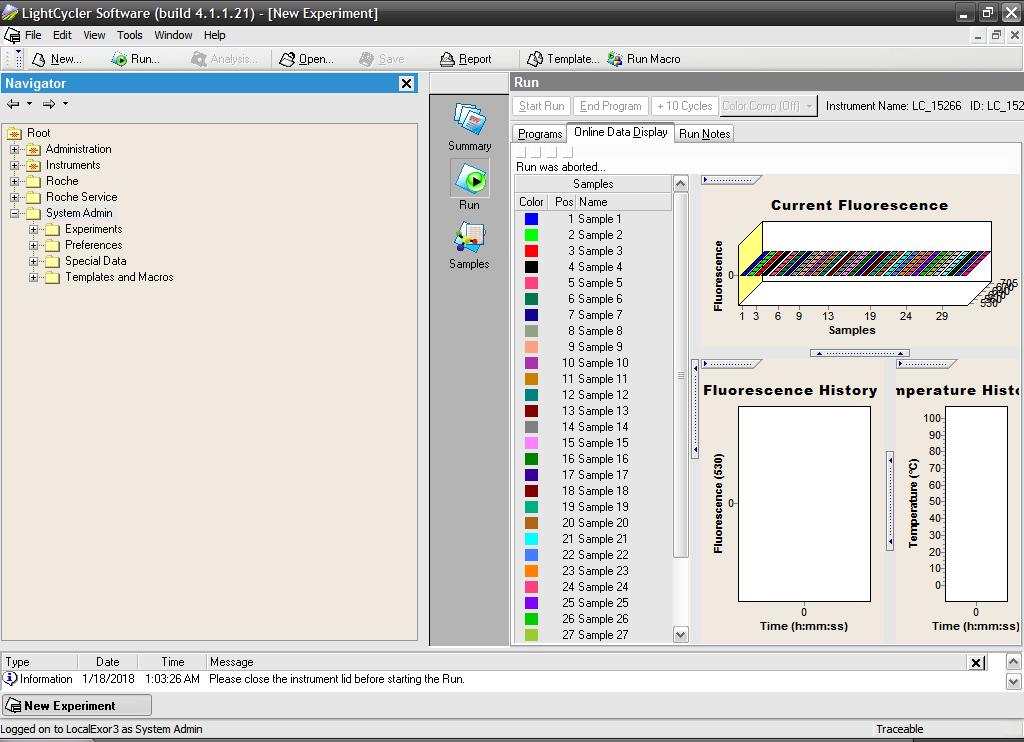Click the blue color swatch for Sample 1
The image size is (1024, 742).
[x=532, y=219]
